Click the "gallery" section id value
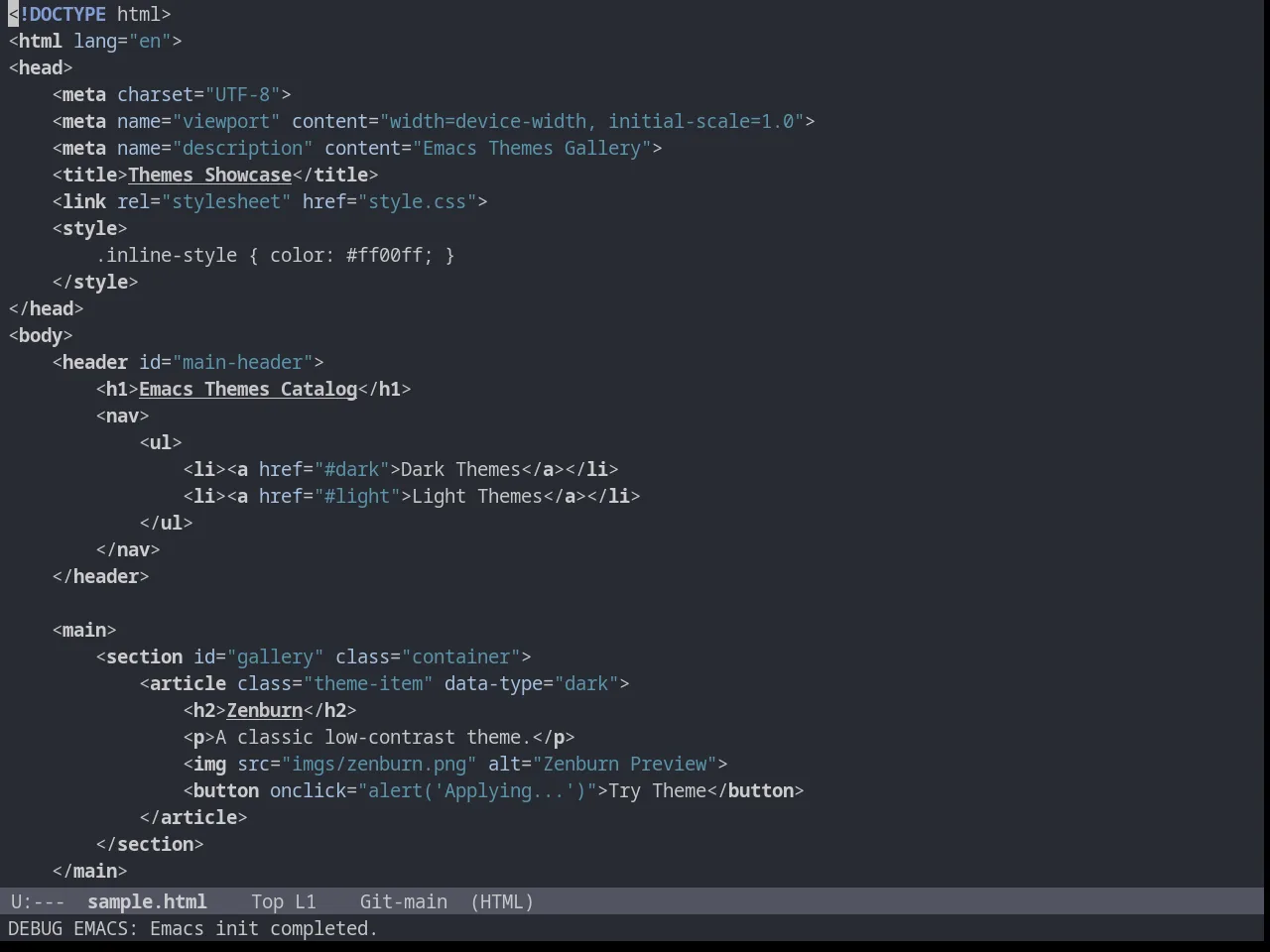1270x952 pixels. 275,656
